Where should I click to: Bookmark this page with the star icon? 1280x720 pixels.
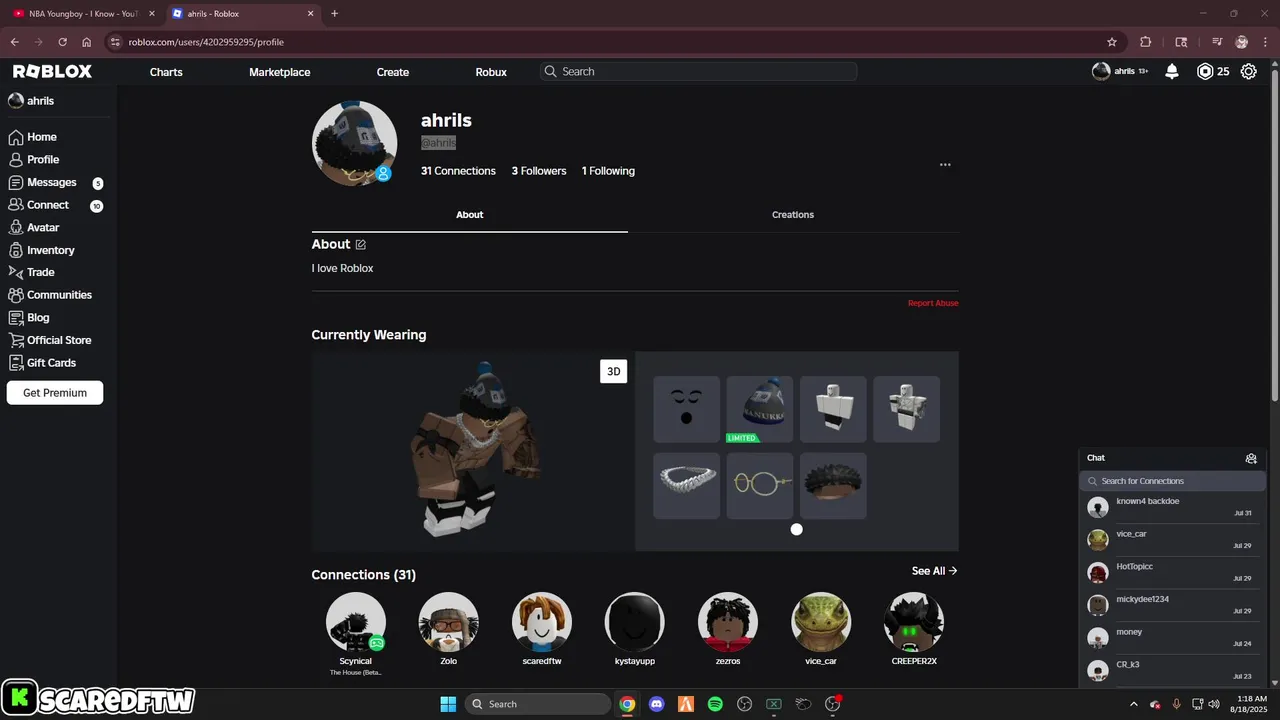pyautogui.click(x=1112, y=42)
